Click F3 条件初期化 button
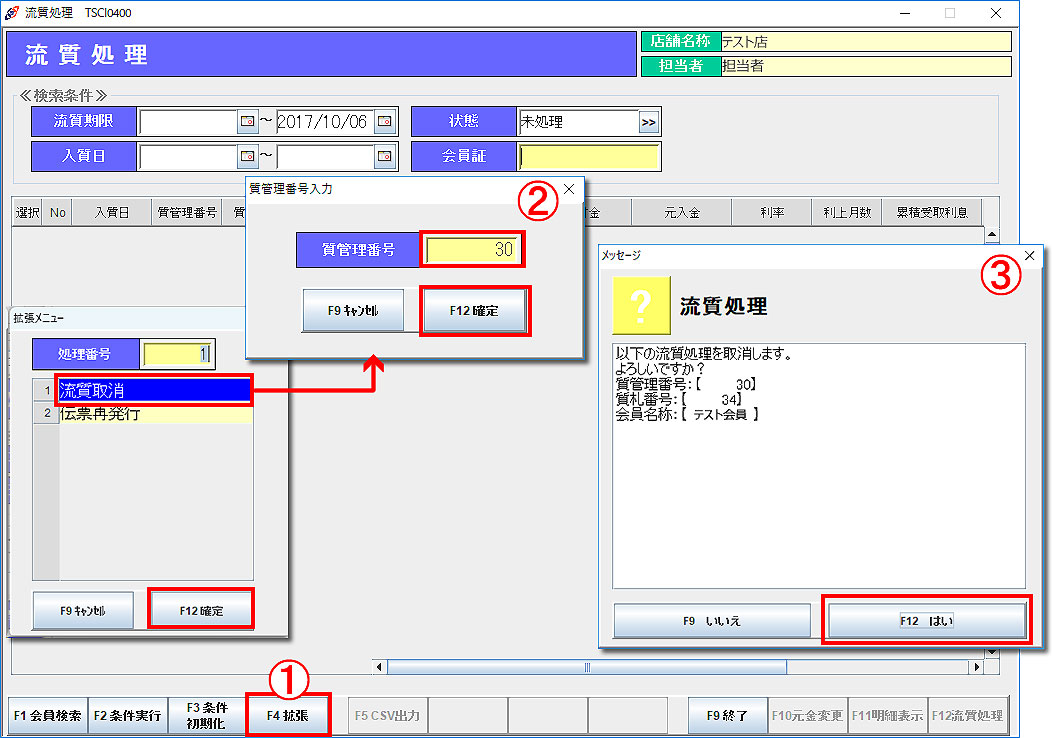This screenshot has width=1052, height=738. pyautogui.click(x=207, y=716)
